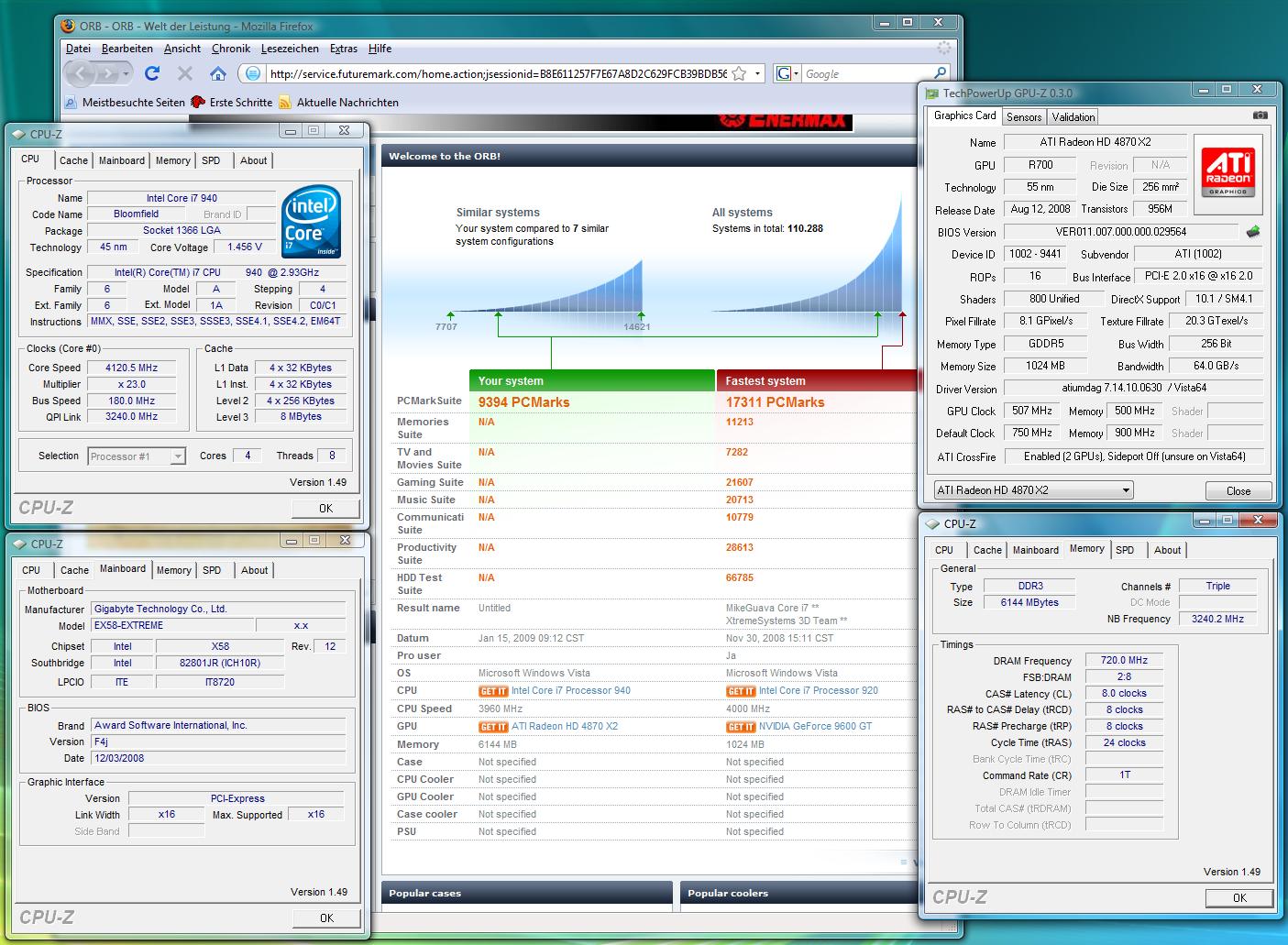This screenshot has width=1288, height=945.
Task: Click Close button in GPU-Z
Action: (1238, 490)
